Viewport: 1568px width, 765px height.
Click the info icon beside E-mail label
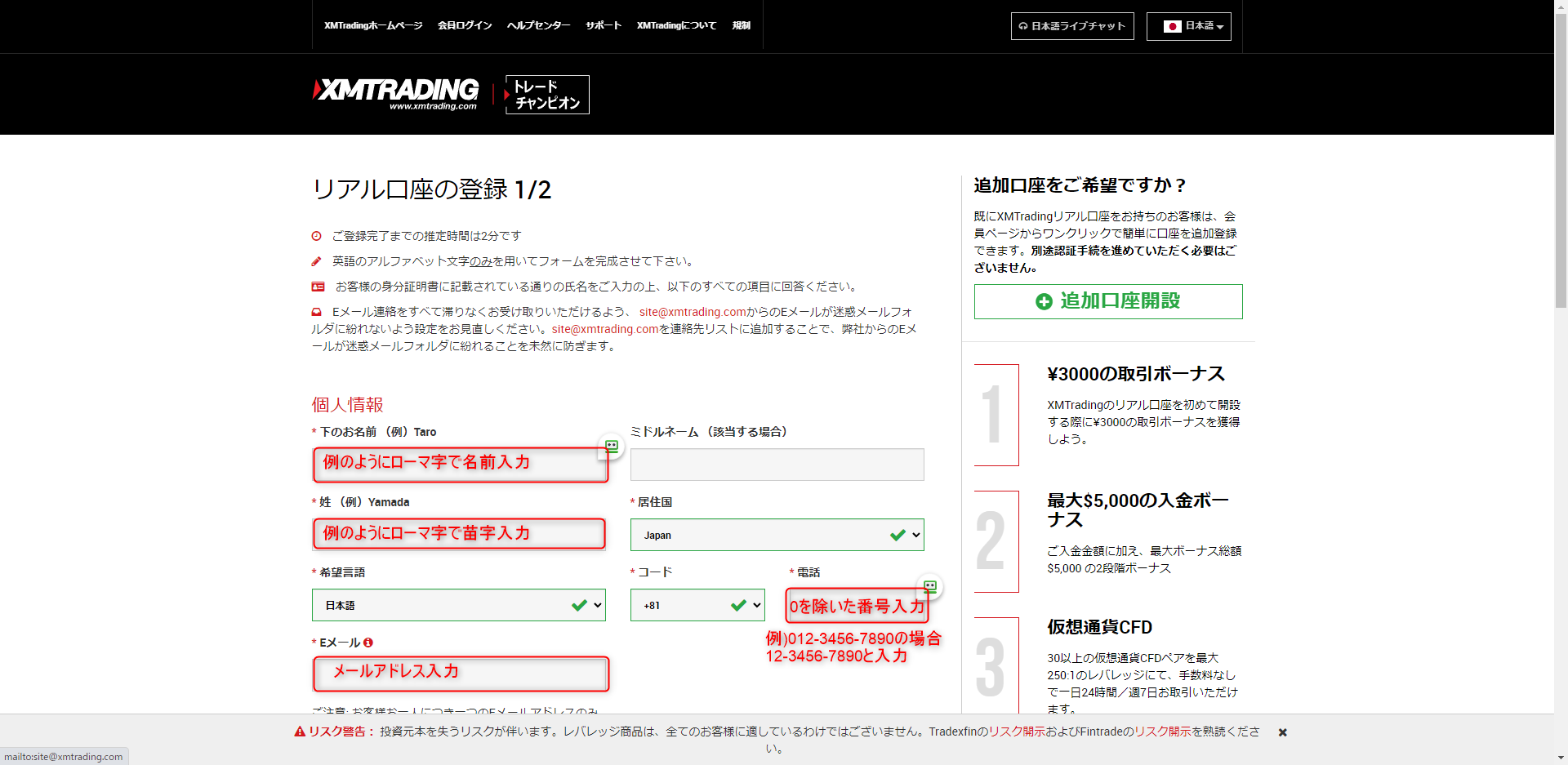[x=368, y=643]
